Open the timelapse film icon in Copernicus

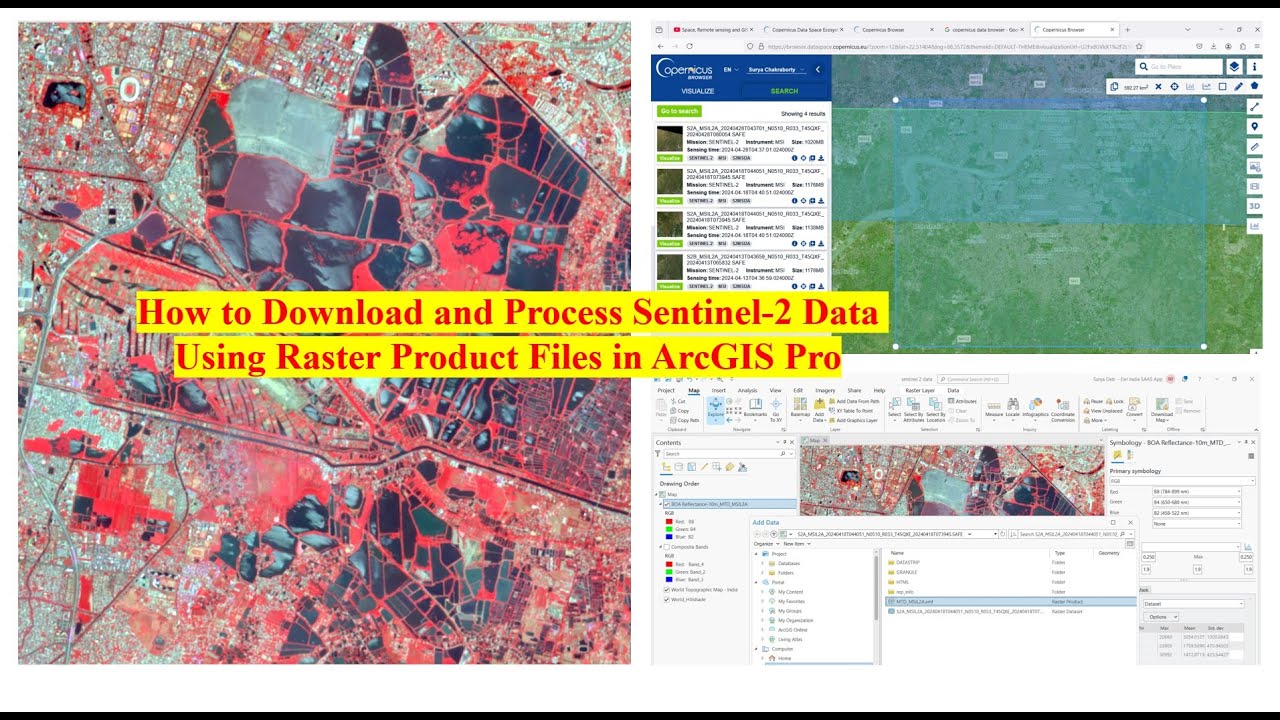(1254, 186)
